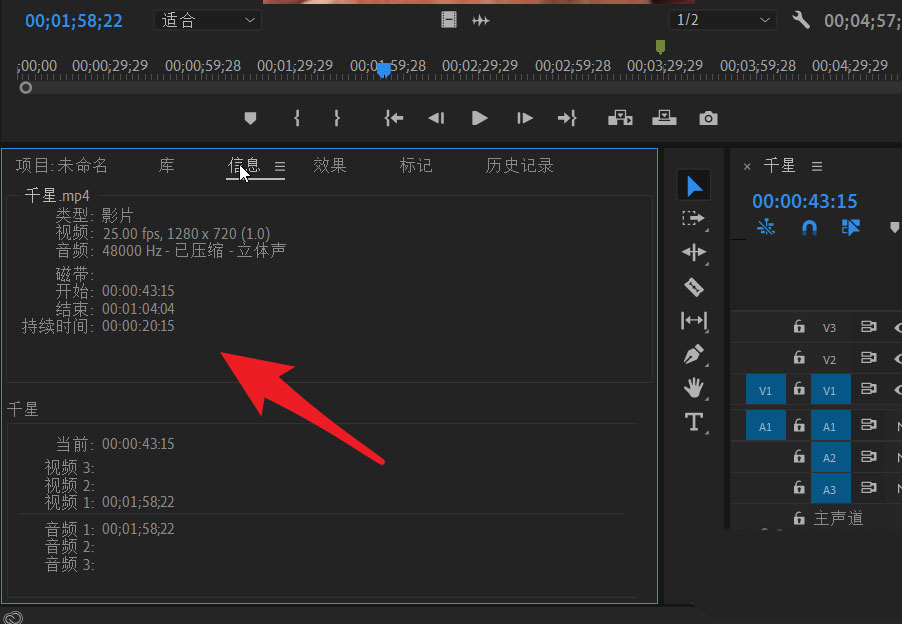Select the Razor tool
The width and height of the screenshot is (902, 624).
pyautogui.click(x=694, y=288)
